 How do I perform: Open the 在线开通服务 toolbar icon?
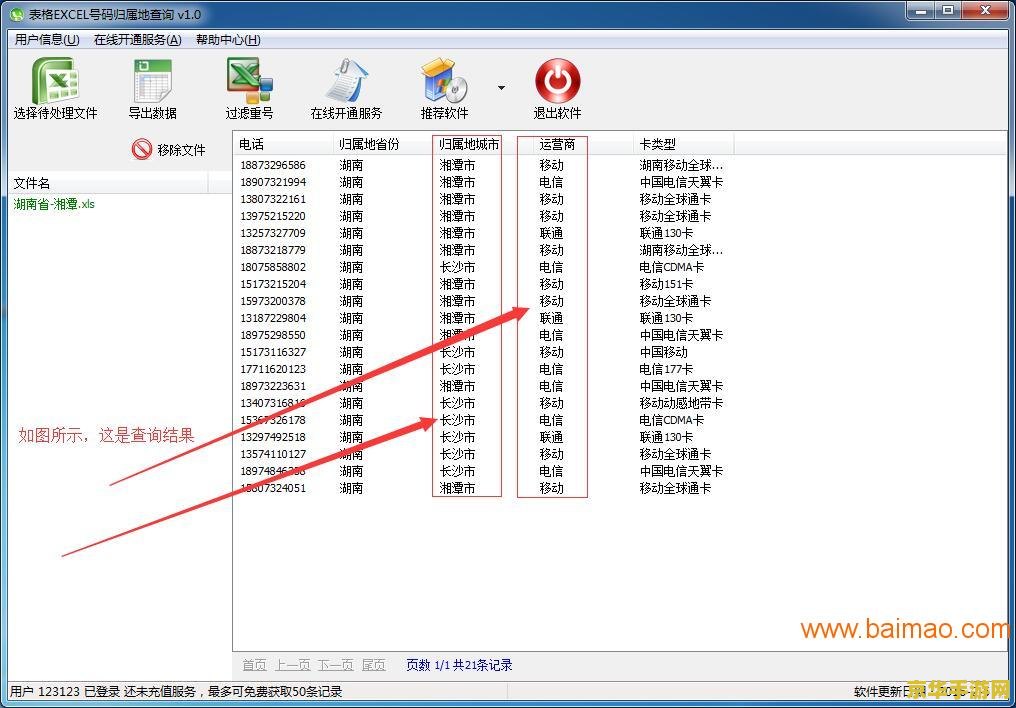point(346,85)
